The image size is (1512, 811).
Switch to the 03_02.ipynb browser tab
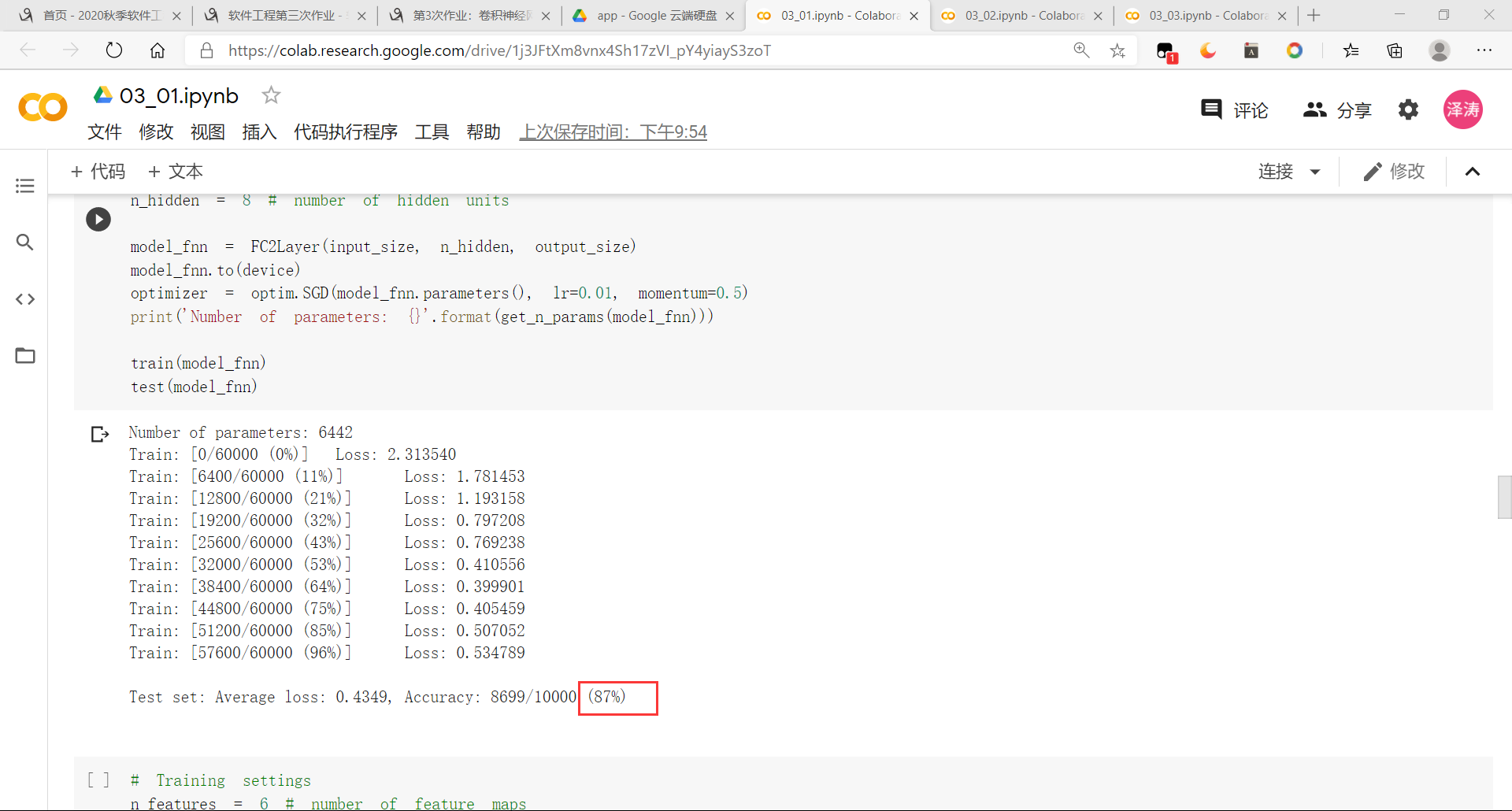[x=1022, y=16]
